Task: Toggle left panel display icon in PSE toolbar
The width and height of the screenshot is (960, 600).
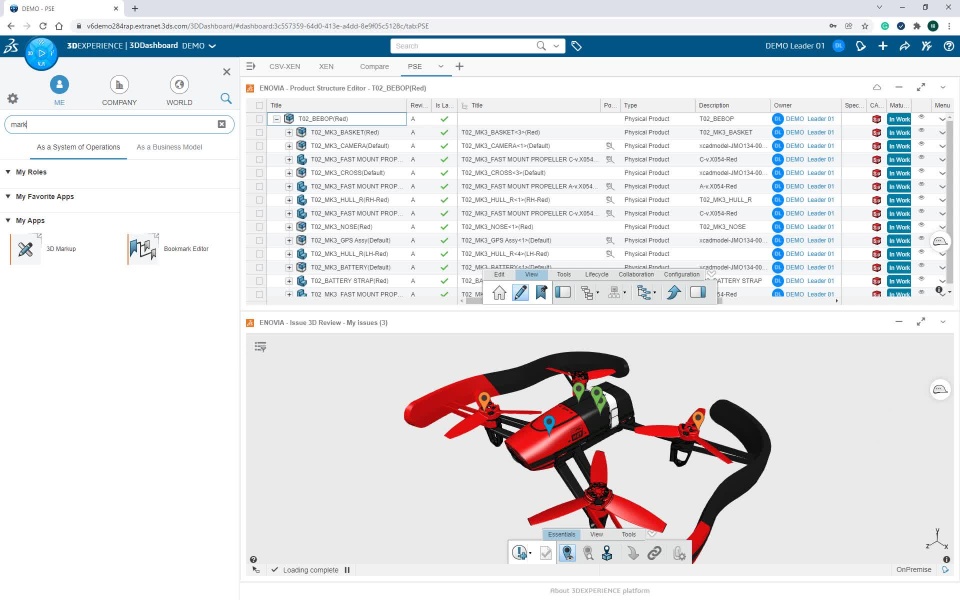Action: (x=563, y=293)
